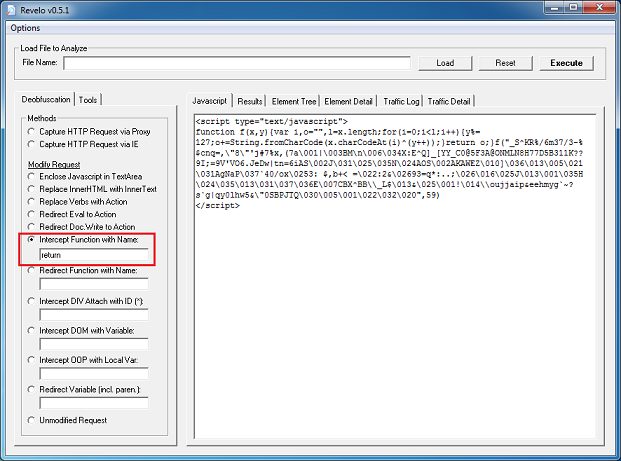Select Capture HTTP Request via Proxy
This screenshot has height=461, width=621.
click(x=33, y=131)
